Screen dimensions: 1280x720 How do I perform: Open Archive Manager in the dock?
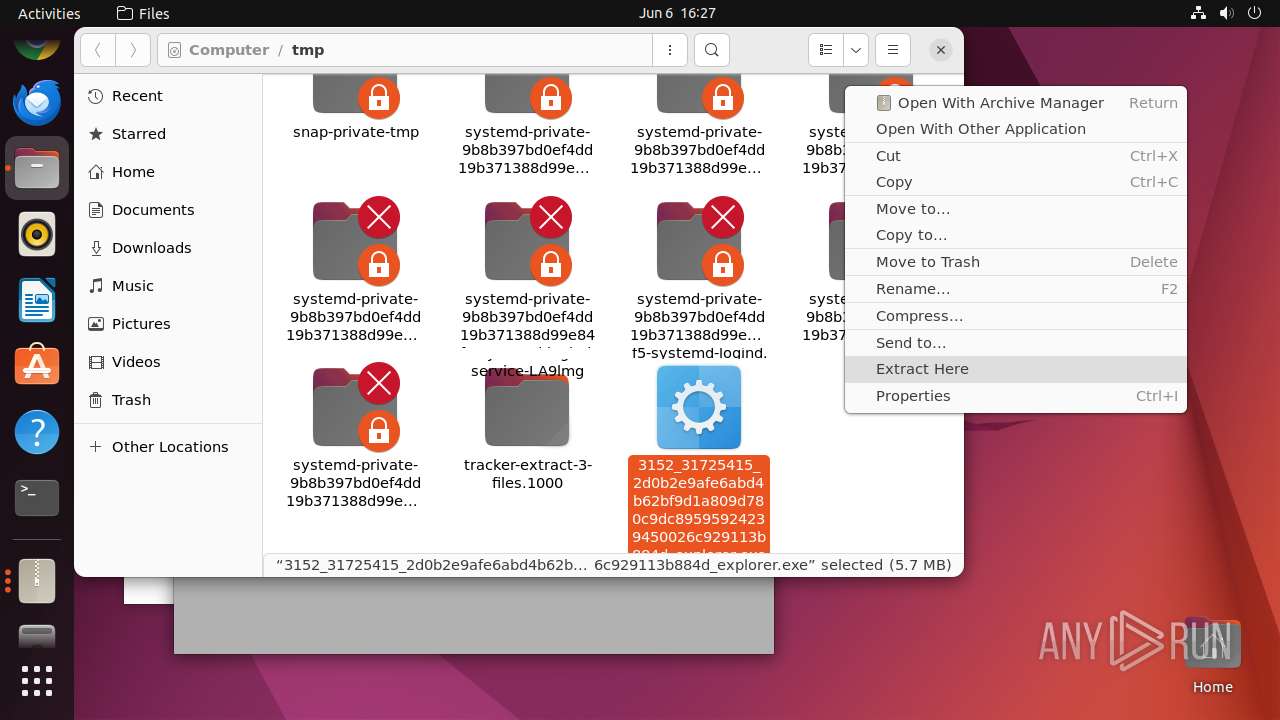(x=37, y=580)
